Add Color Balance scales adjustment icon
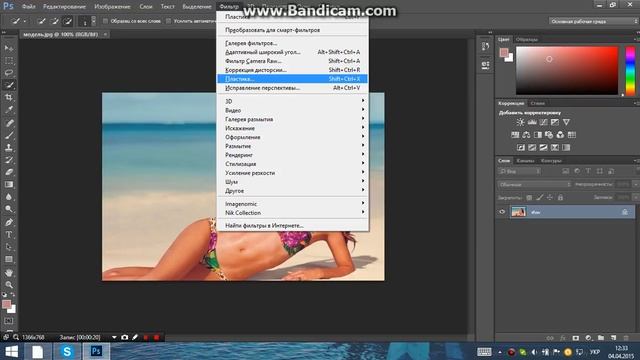The height and width of the screenshot is (360, 640). coord(527,135)
